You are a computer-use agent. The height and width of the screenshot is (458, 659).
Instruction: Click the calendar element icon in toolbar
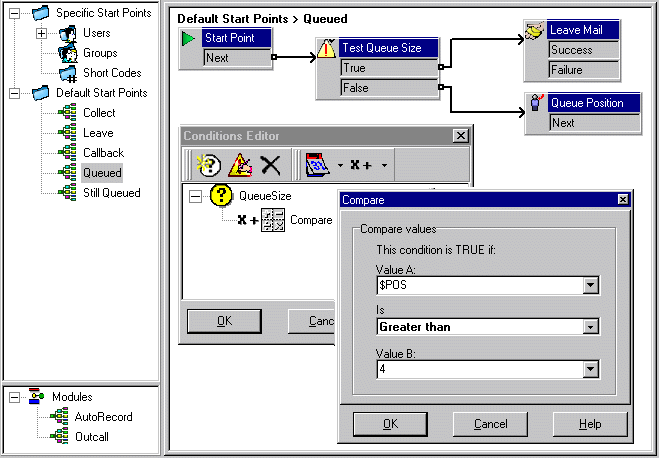[x=318, y=165]
